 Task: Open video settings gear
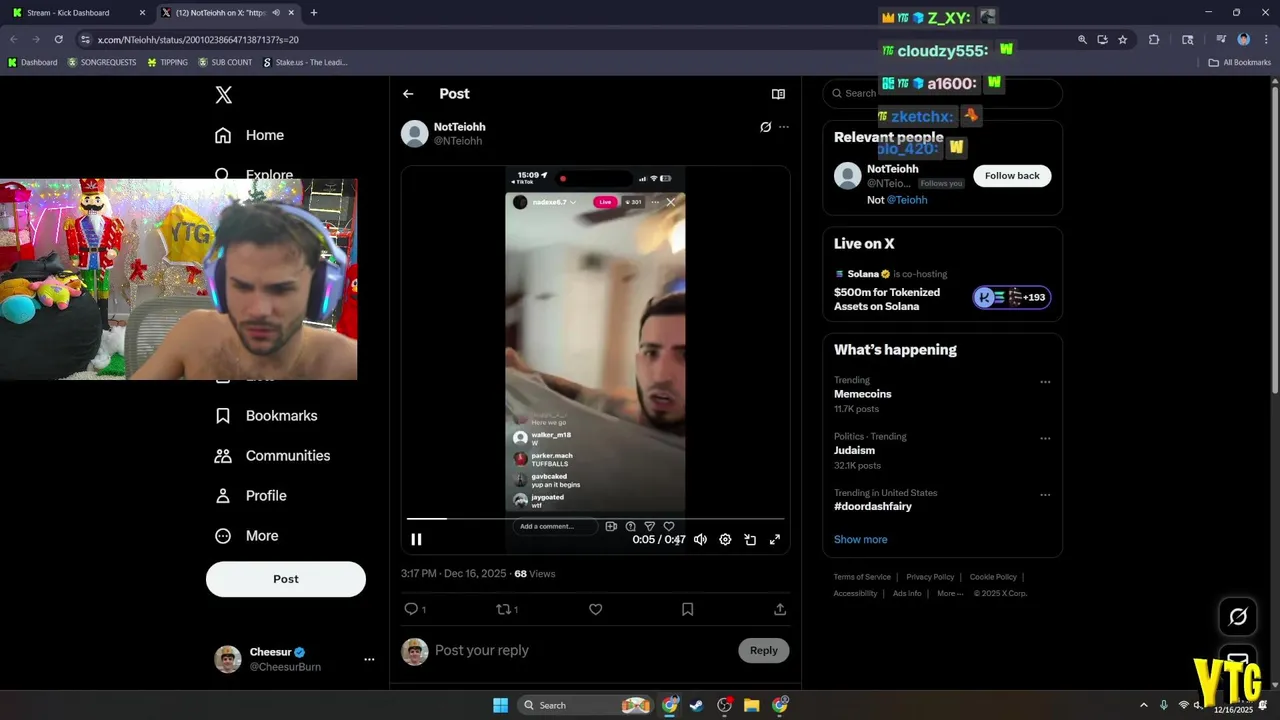(x=725, y=540)
